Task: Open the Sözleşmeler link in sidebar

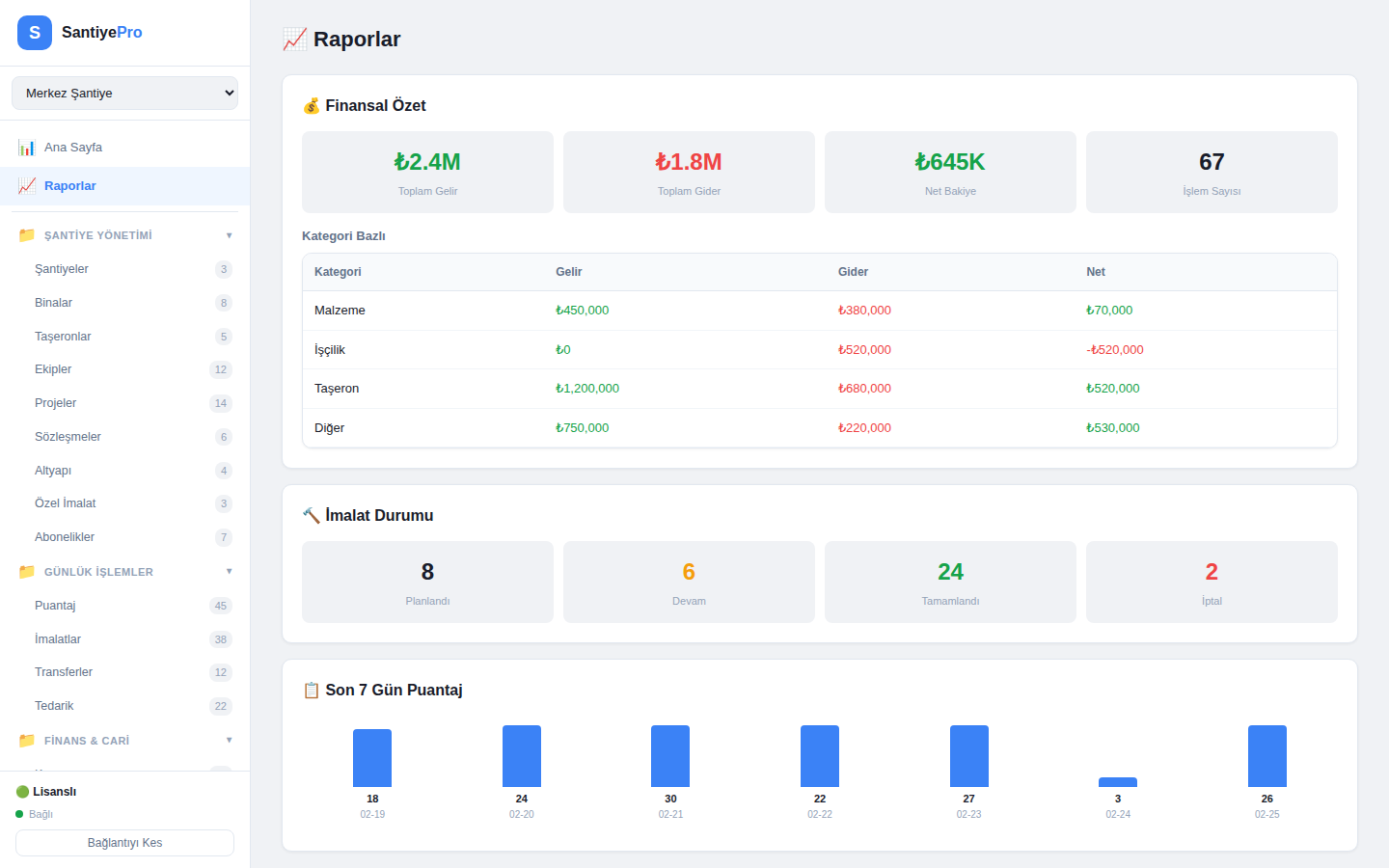Action: [68, 437]
